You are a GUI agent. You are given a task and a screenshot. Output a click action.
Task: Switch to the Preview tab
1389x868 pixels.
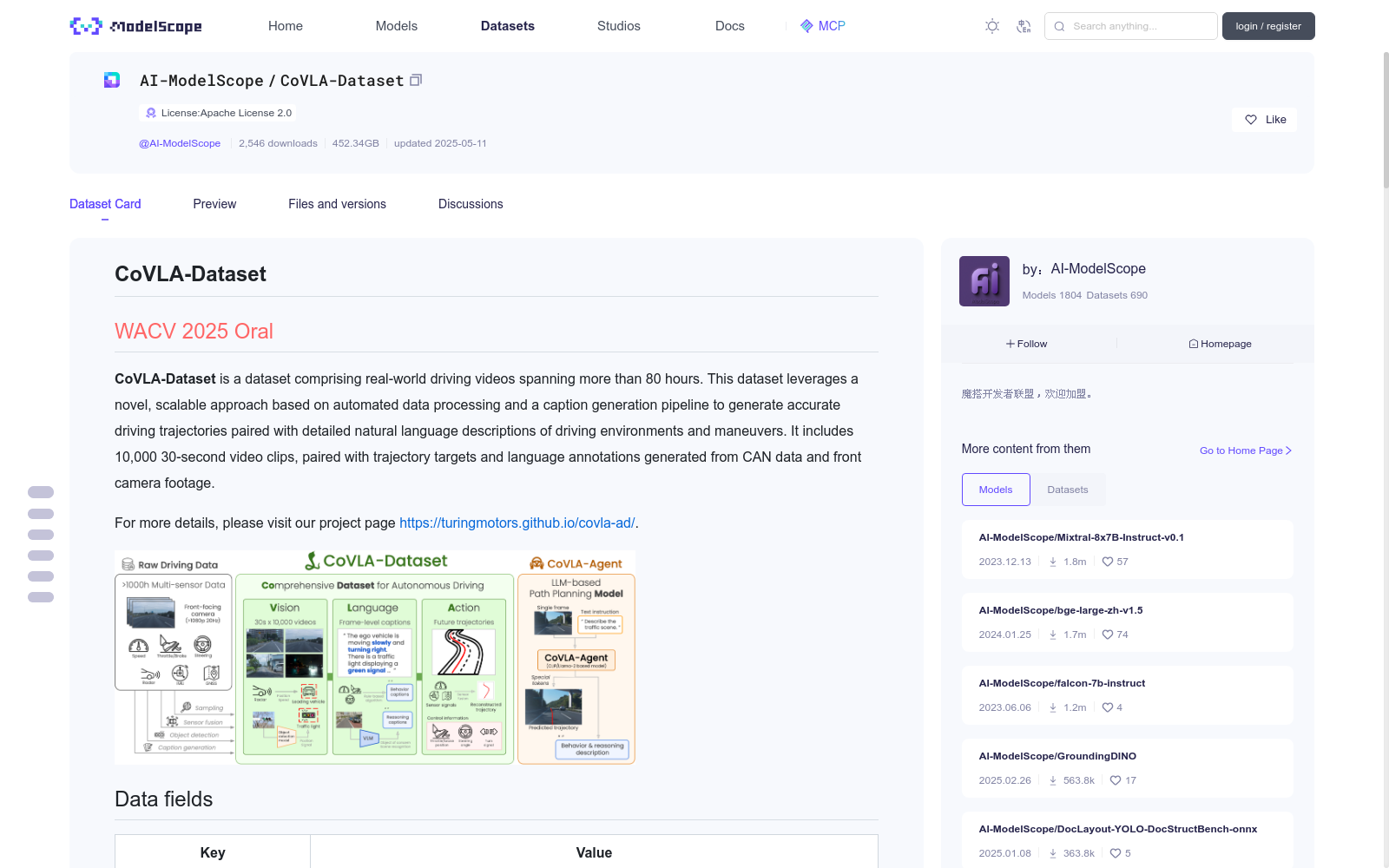point(214,204)
